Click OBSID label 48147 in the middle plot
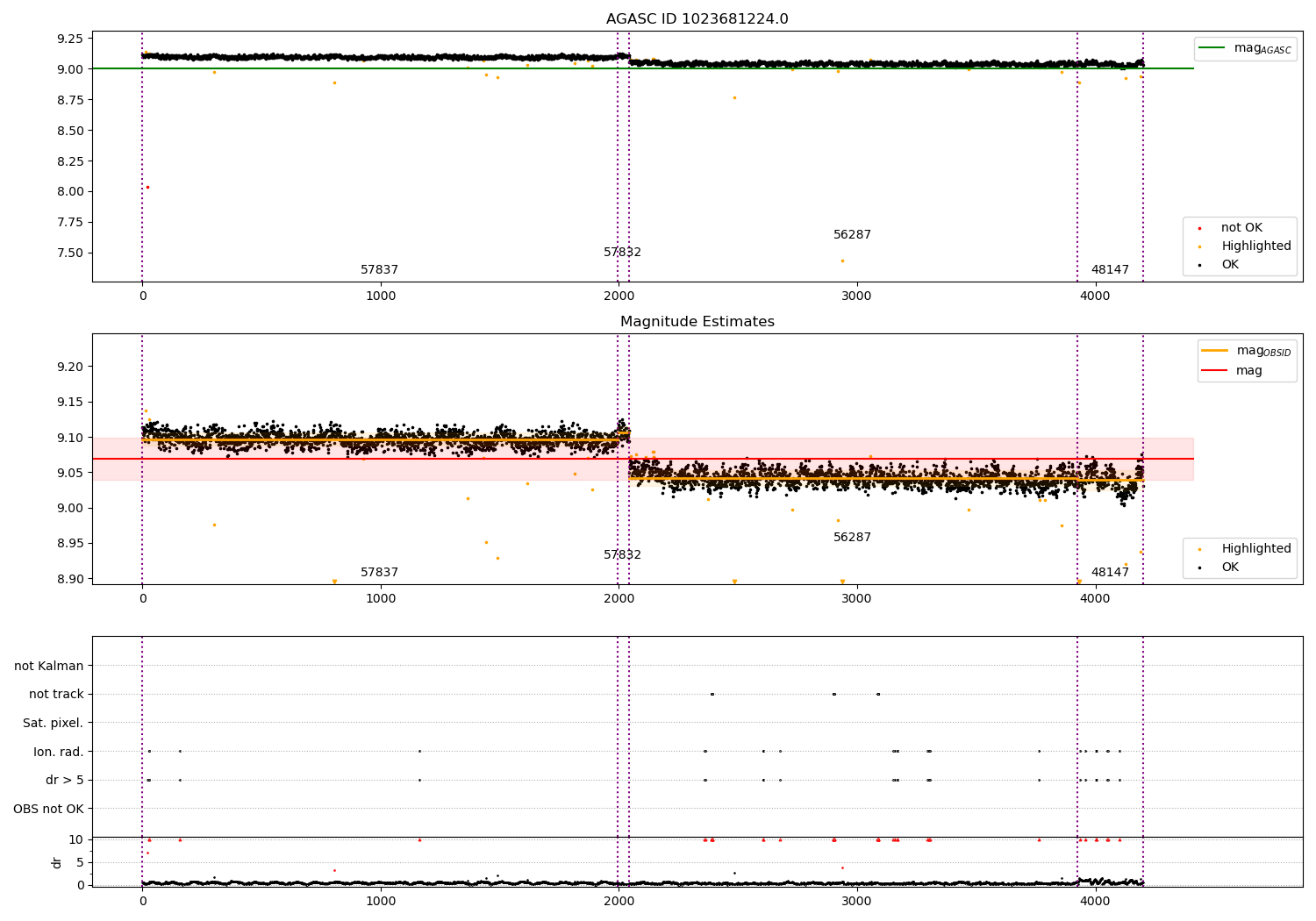 [1110, 573]
